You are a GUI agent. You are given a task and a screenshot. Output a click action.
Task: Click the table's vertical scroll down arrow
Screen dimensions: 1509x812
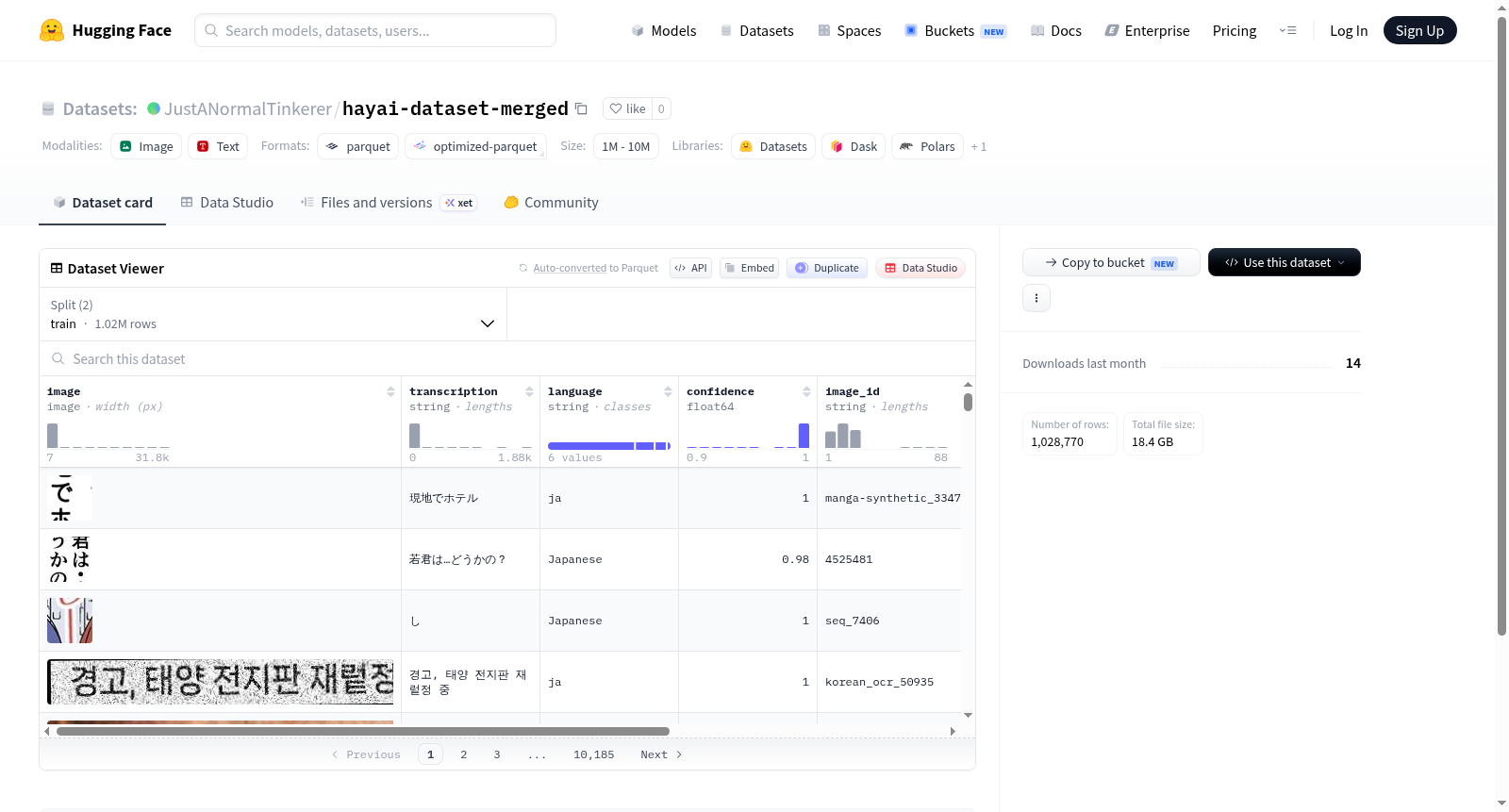[968, 716]
